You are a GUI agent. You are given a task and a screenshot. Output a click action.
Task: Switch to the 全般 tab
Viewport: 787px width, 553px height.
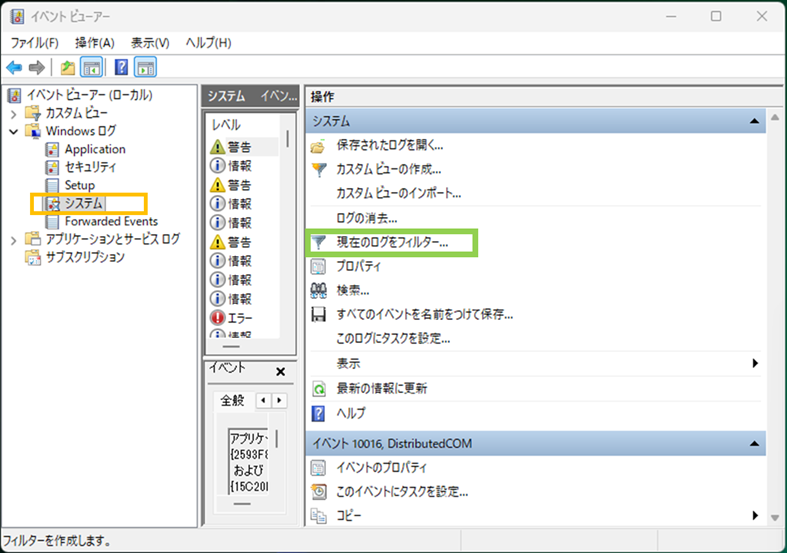[232, 400]
